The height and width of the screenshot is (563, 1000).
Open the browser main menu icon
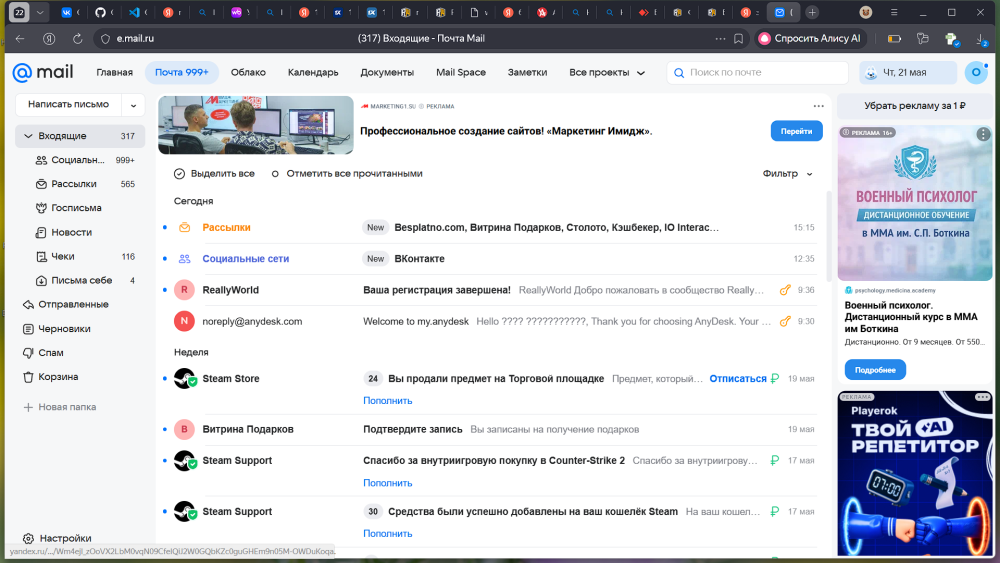click(x=894, y=12)
